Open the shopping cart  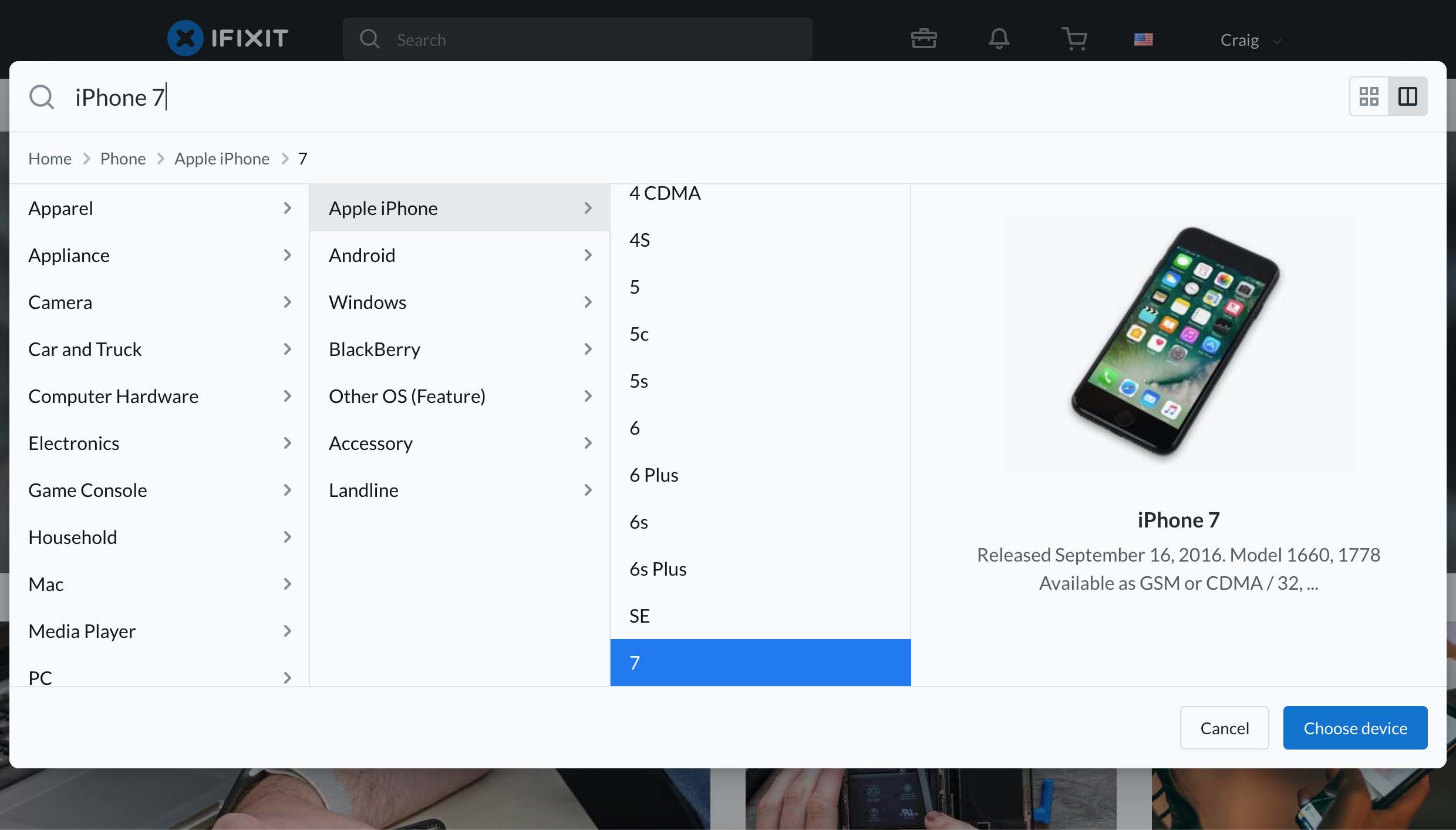coord(1074,39)
